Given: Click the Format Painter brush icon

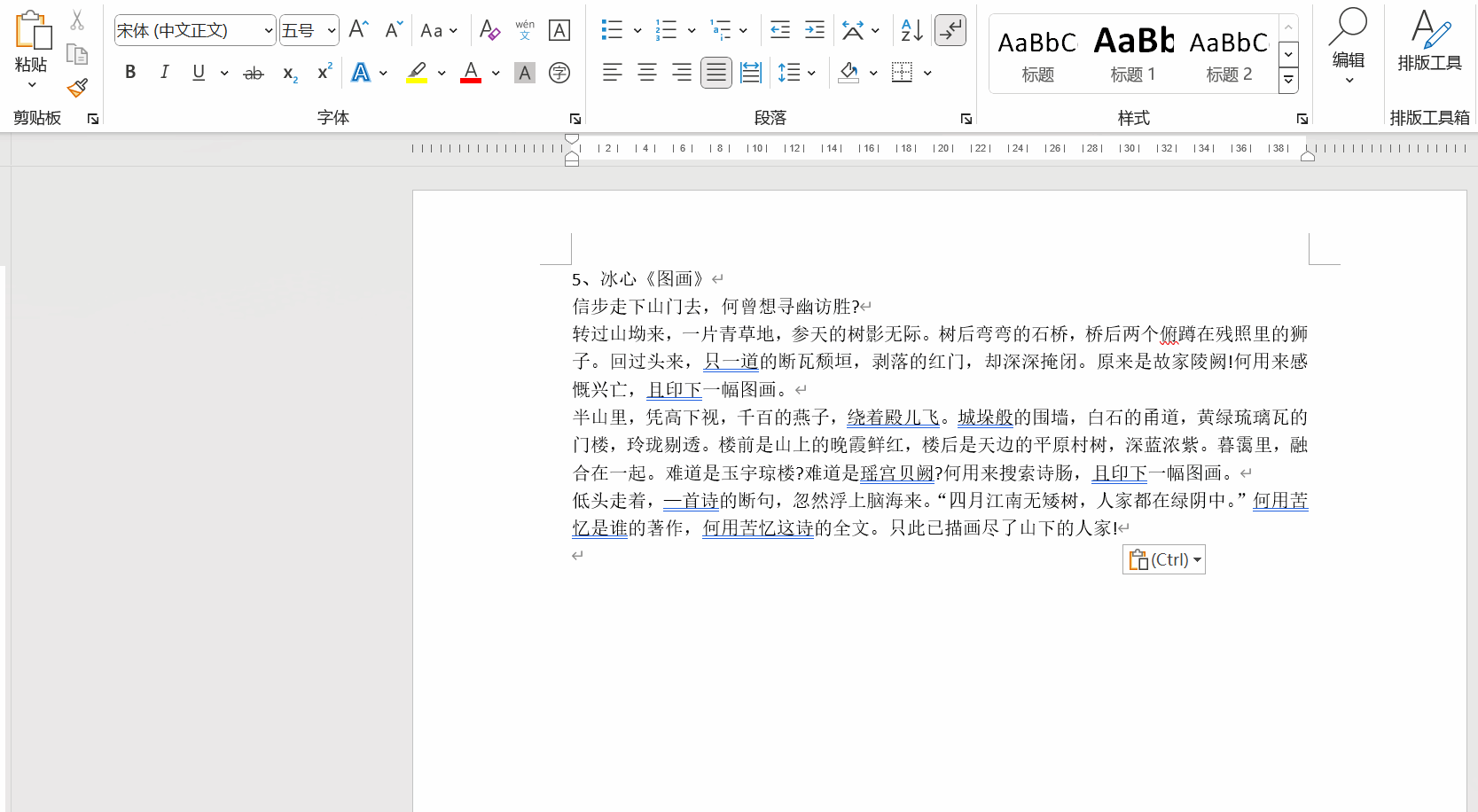Looking at the screenshot, I should click(77, 88).
